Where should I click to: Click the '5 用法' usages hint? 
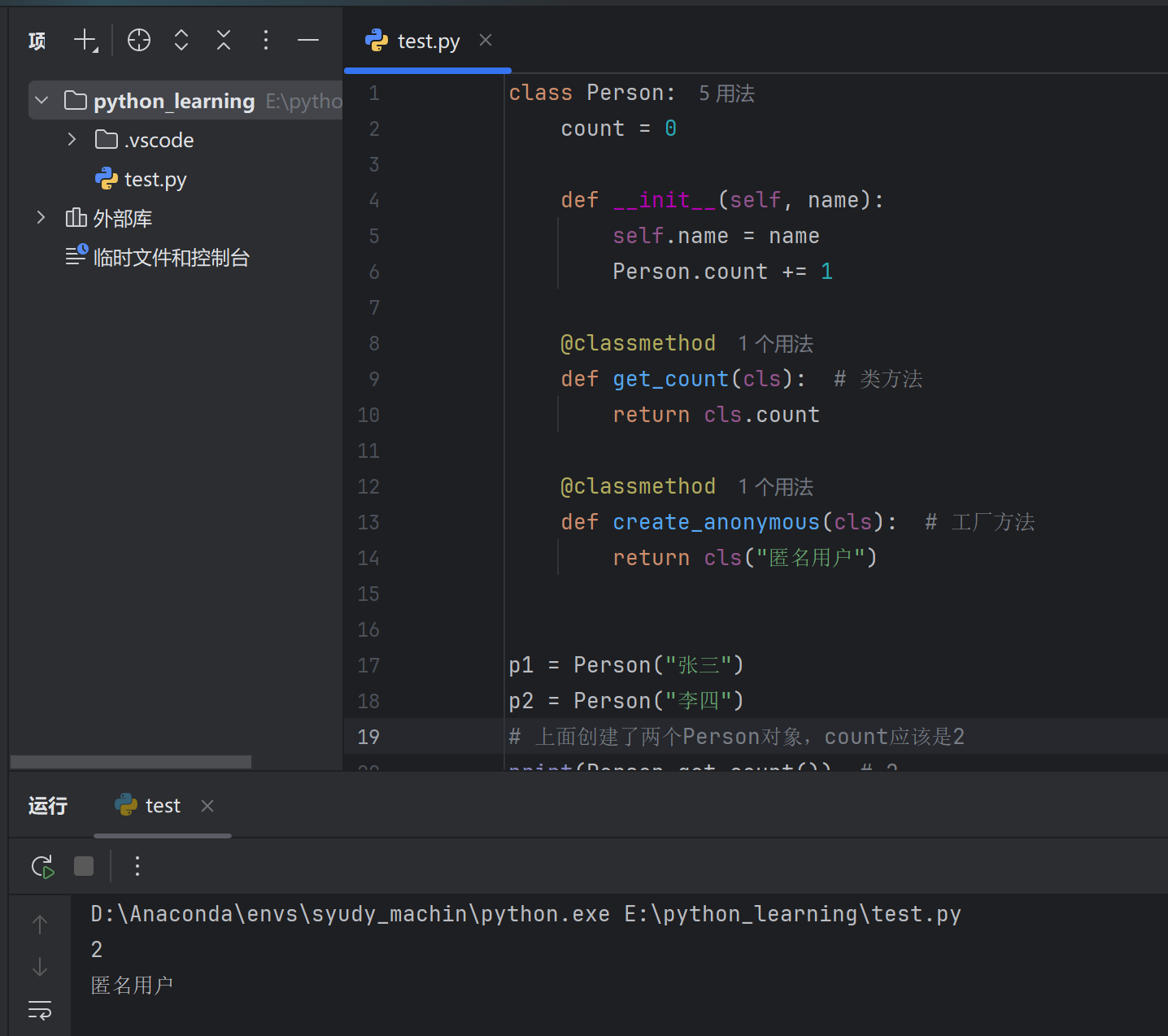726,94
